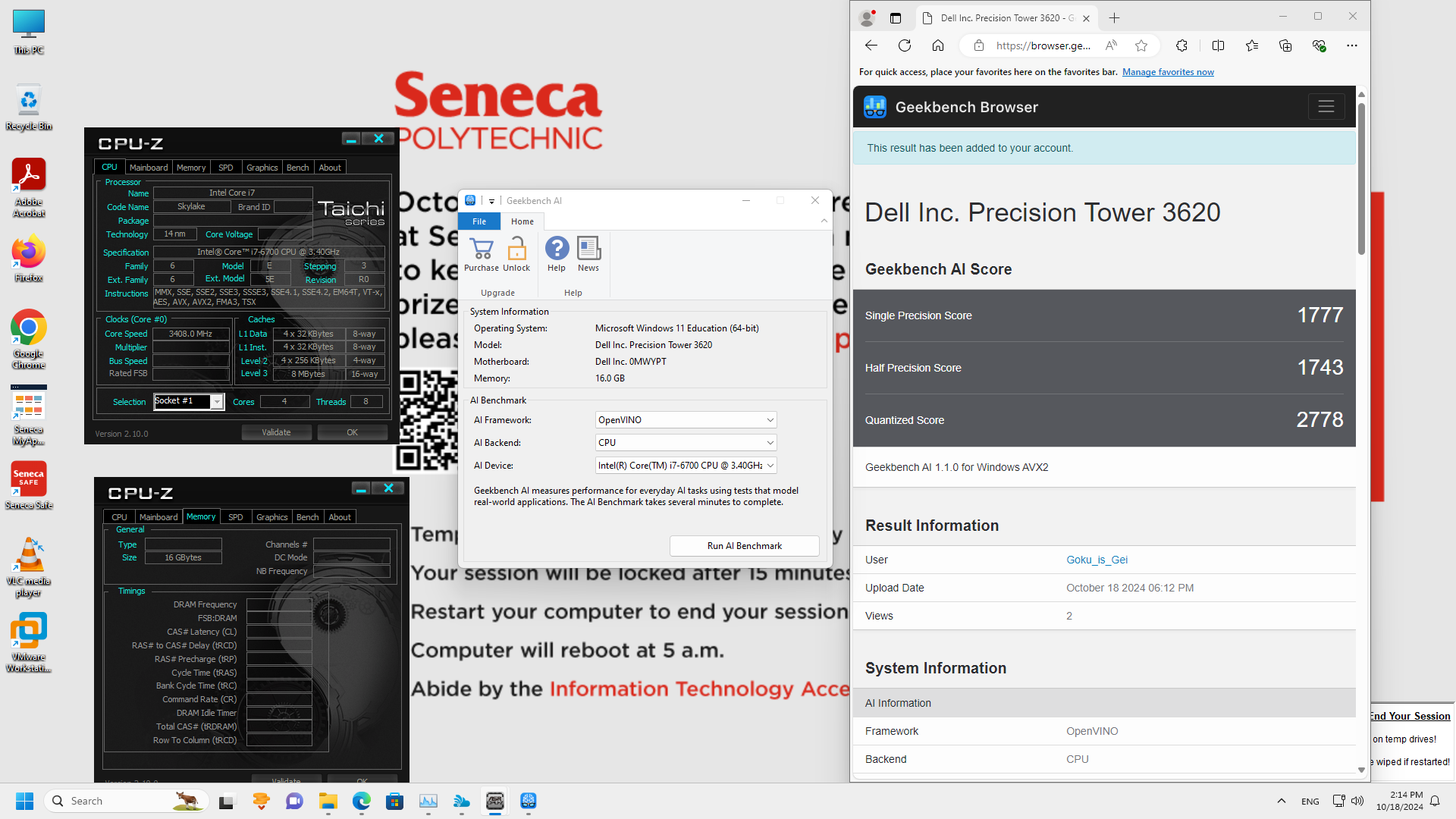The width and height of the screenshot is (1456, 819).
Task: Open Geekbench AI quick access toolbar dropdown
Action: pyautogui.click(x=491, y=201)
